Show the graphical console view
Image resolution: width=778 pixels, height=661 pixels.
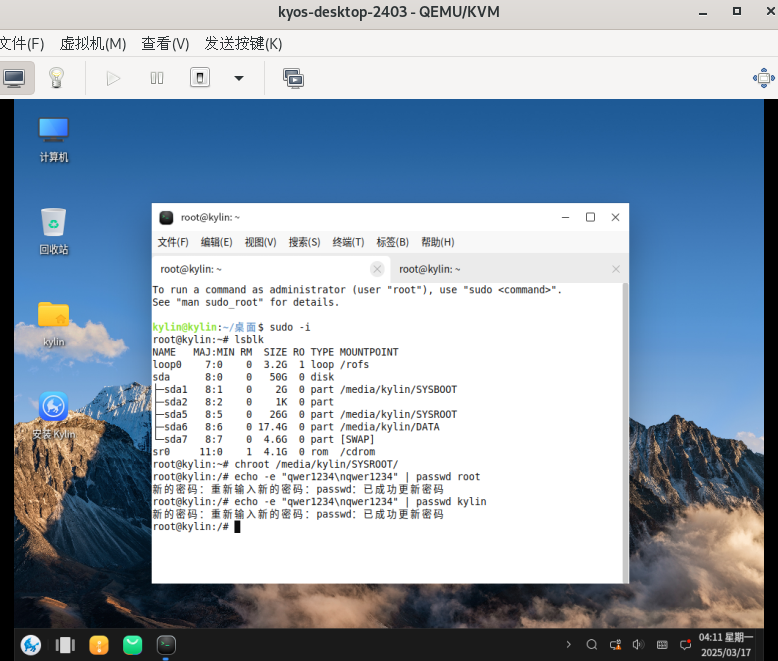14,78
